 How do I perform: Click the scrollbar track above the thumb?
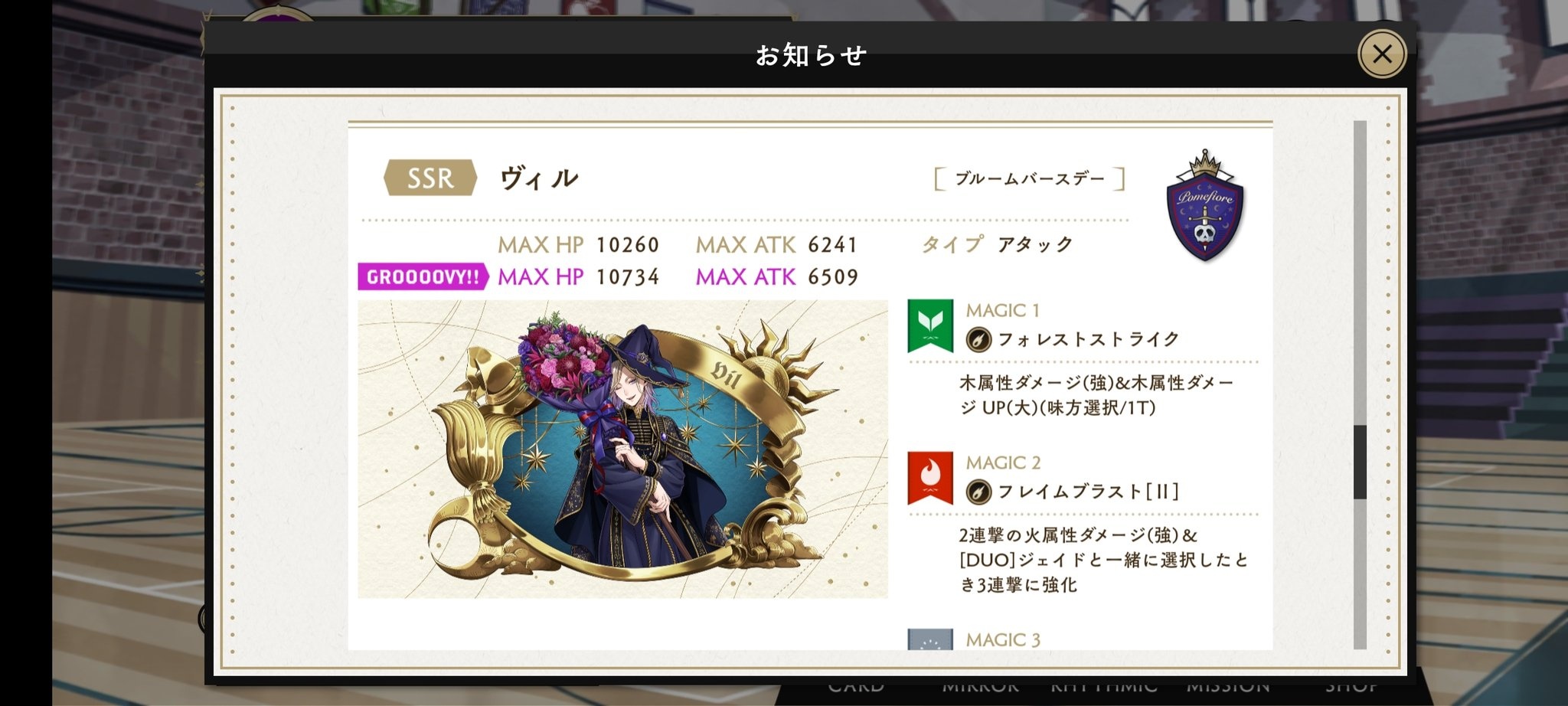click(1360, 273)
